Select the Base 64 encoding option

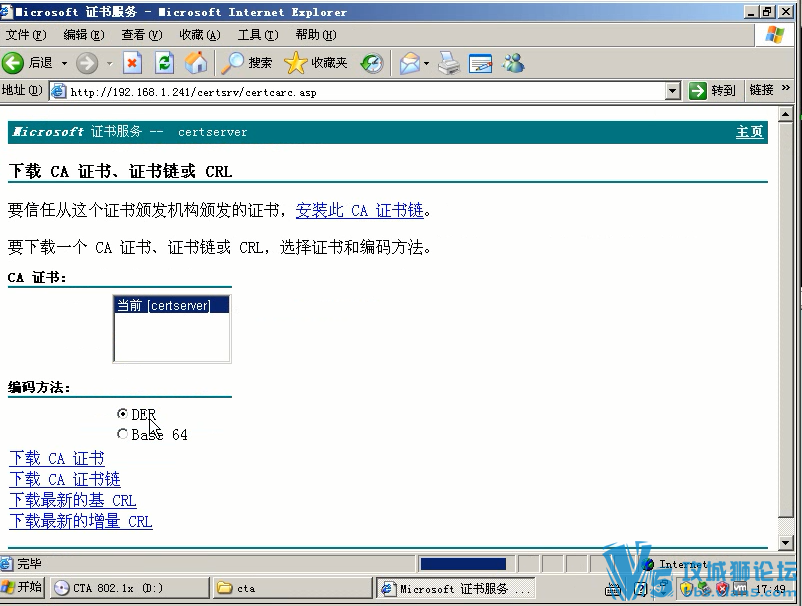click(x=122, y=434)
